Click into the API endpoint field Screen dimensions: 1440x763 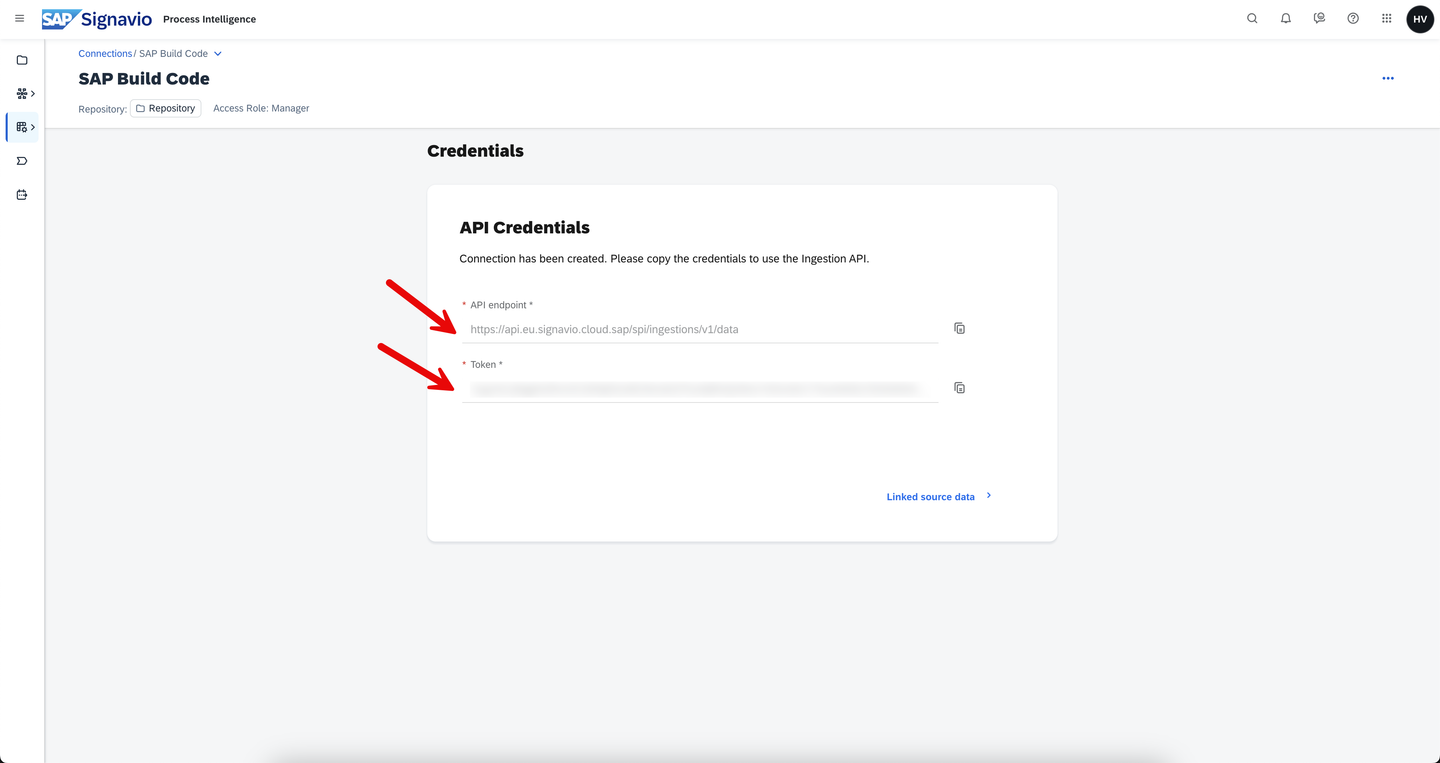pos(700,329)
